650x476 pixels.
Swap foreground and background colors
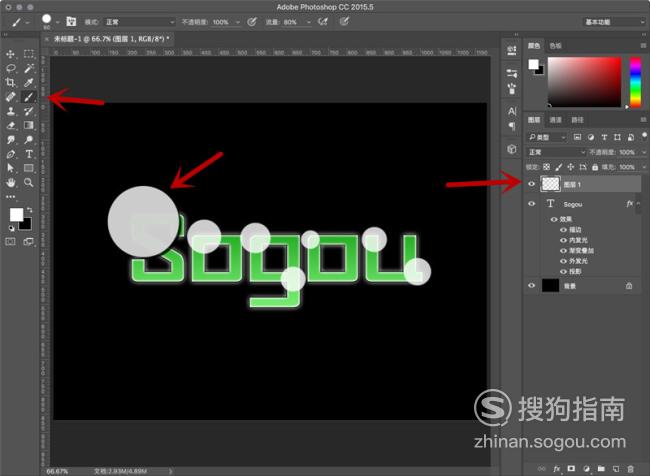[29, 210]
